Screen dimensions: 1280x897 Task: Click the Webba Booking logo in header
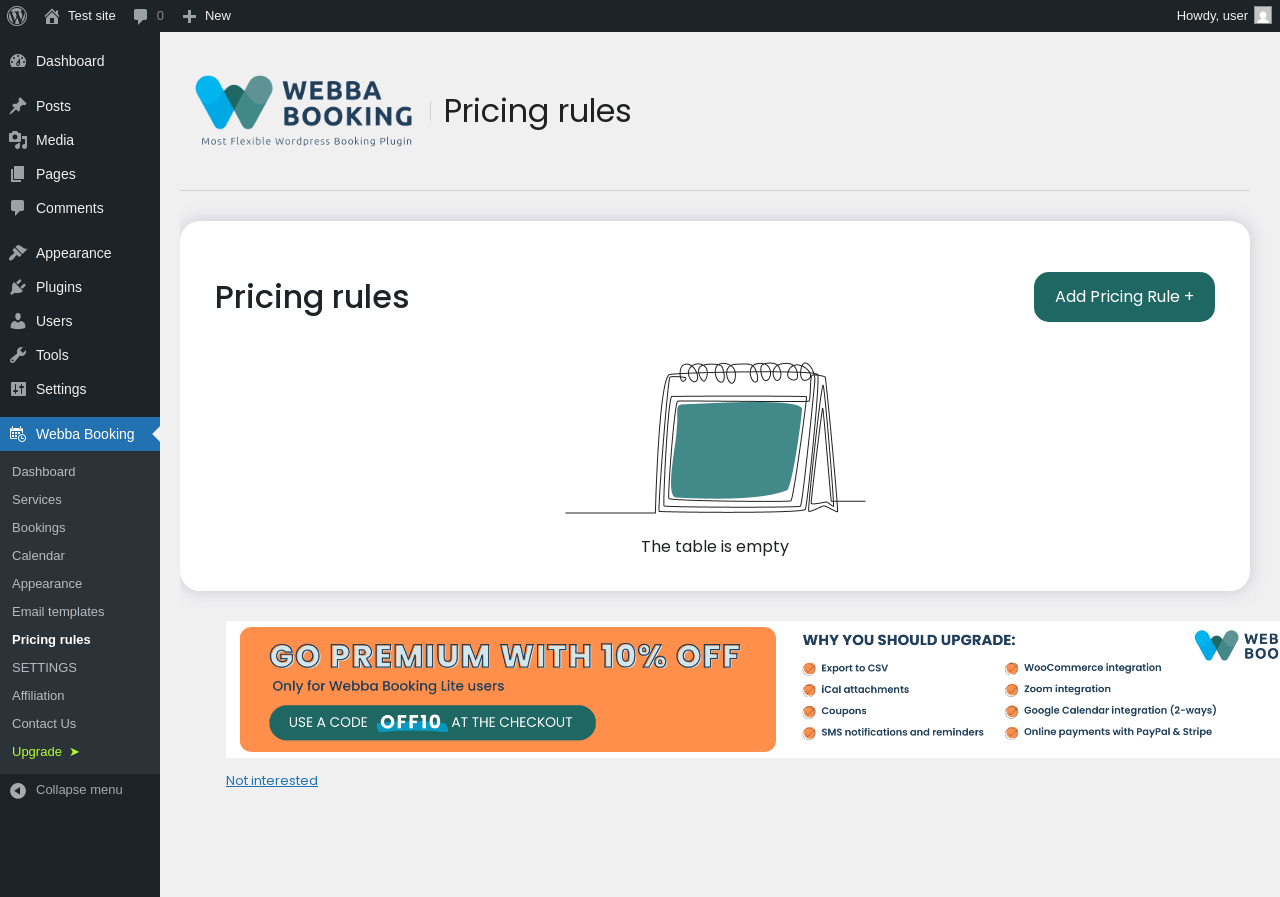(304, 111)
